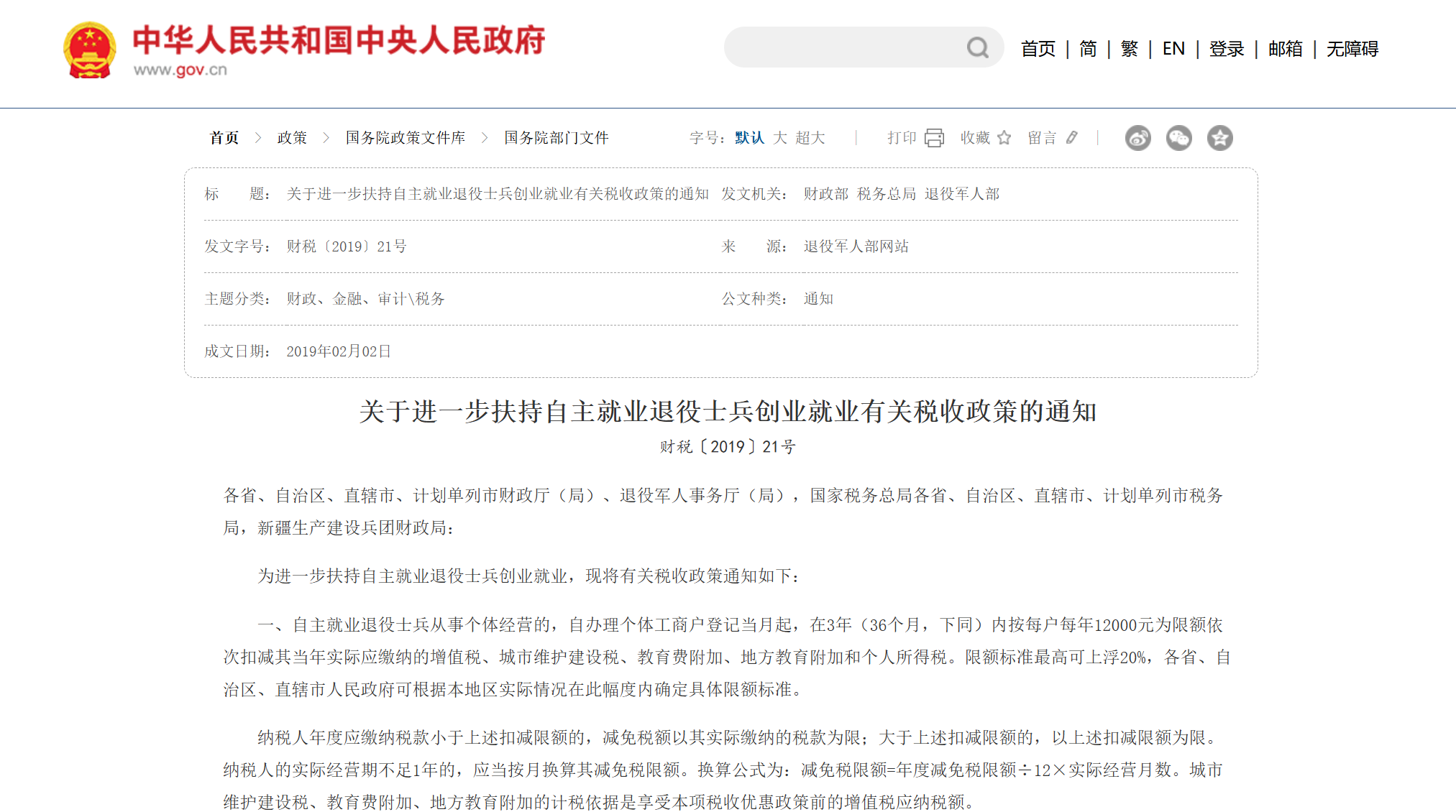Click 登录 to log in
The width and height of the screenshot is (1456, 812).
pyautogui.click(x=1225, y=49)
